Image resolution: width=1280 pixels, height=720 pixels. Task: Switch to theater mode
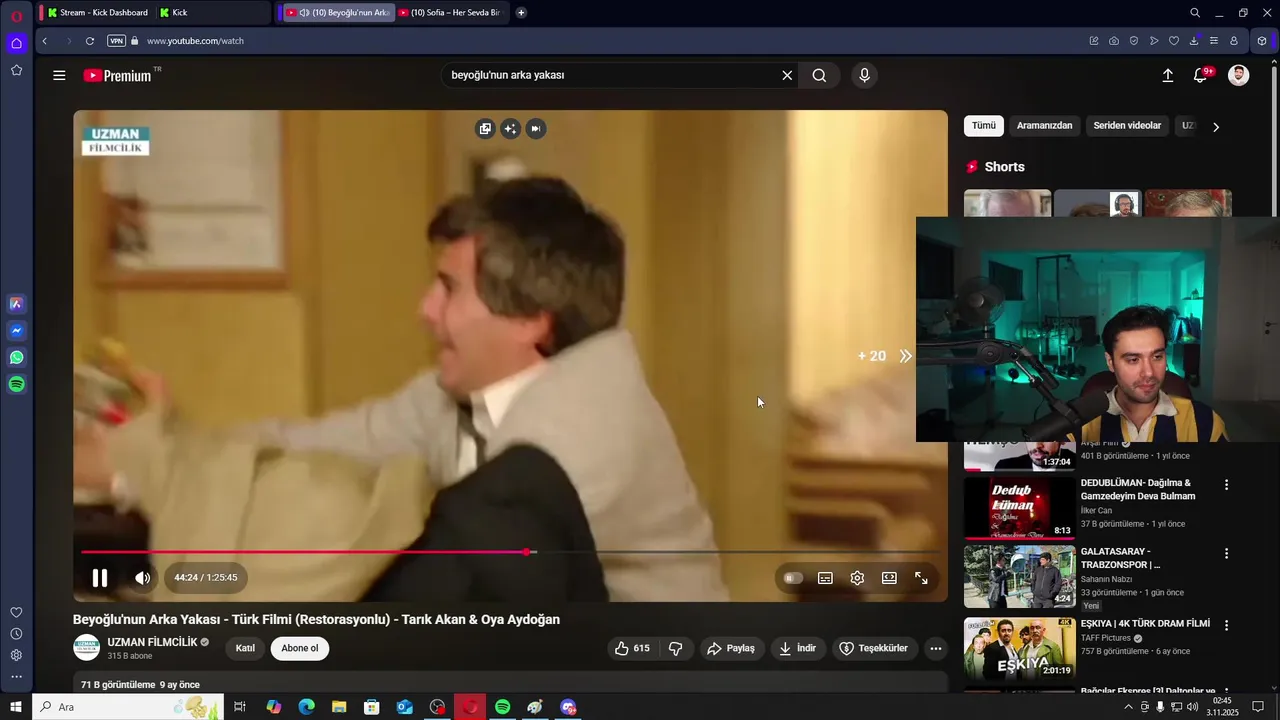click(889, 578)
